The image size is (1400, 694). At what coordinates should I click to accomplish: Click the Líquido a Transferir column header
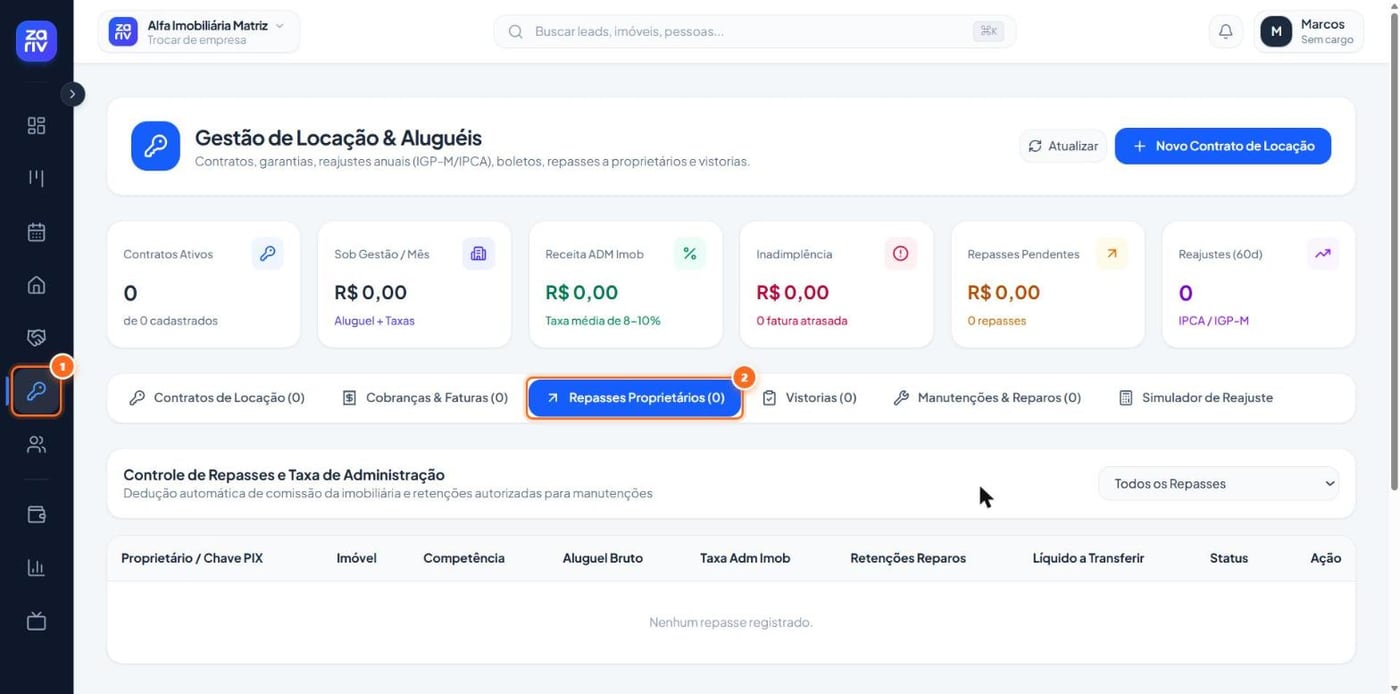1088,558
